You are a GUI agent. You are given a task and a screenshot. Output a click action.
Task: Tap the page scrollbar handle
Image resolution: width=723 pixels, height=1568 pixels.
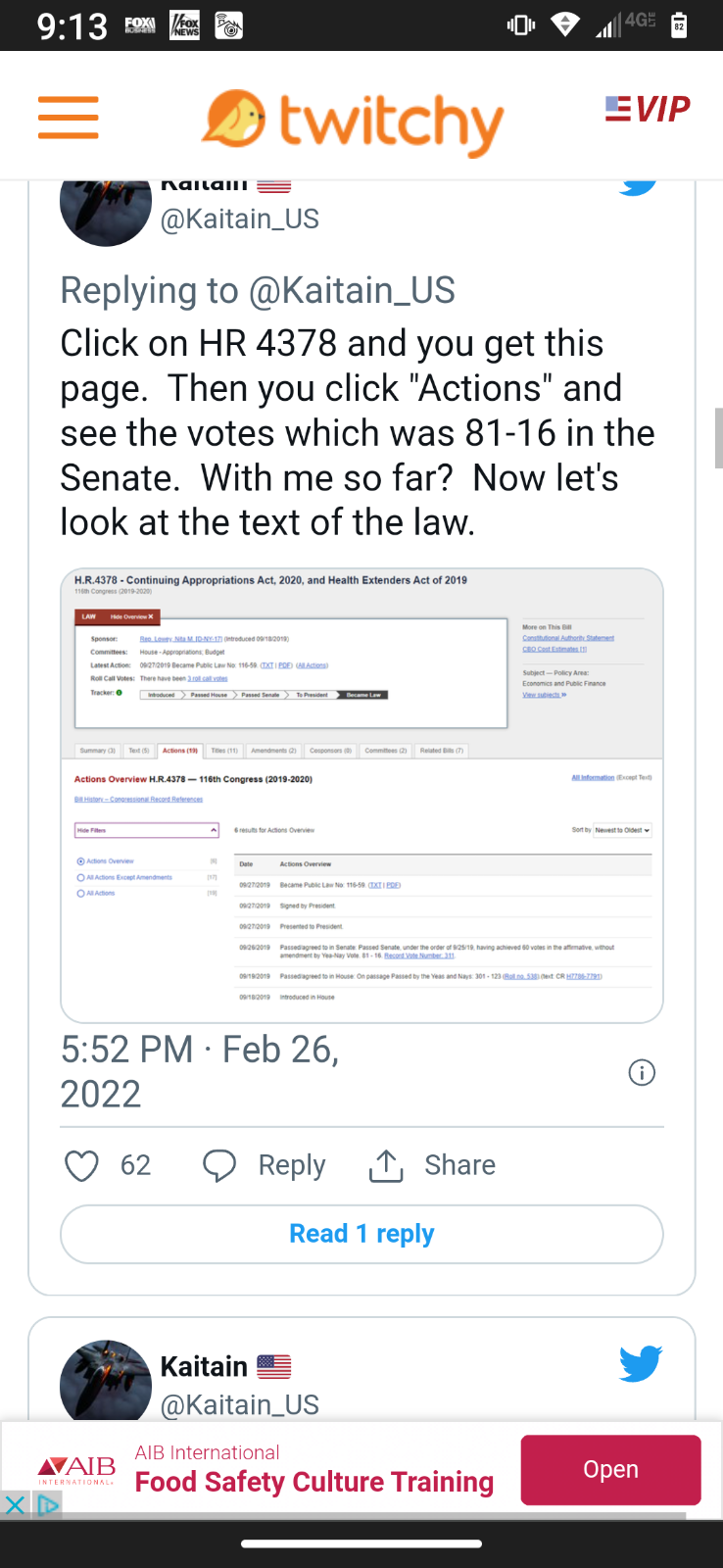718,432
